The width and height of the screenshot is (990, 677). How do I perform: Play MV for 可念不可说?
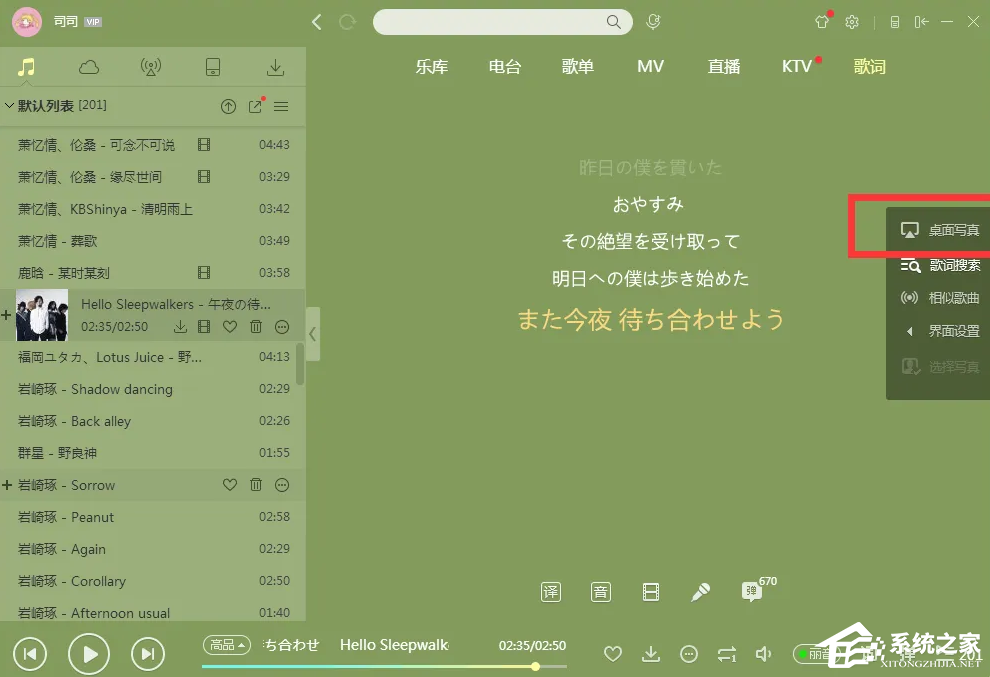point(204,145)
